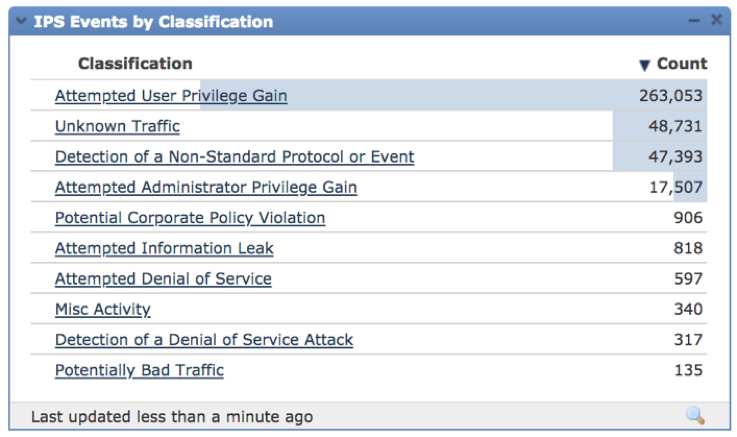Minimize the widget using the dash icon
The height and width of the screenshot is (437, 737).
(x=694, y=20)
